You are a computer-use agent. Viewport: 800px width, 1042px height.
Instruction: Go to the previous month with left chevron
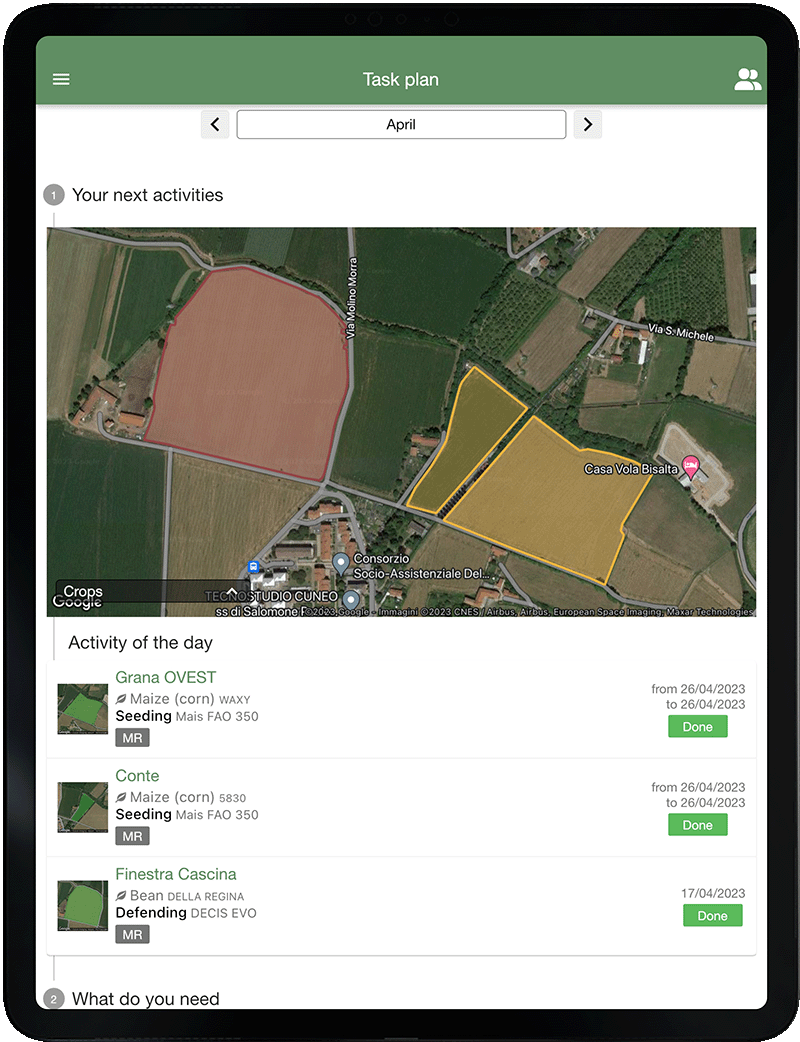coord(215,124)
